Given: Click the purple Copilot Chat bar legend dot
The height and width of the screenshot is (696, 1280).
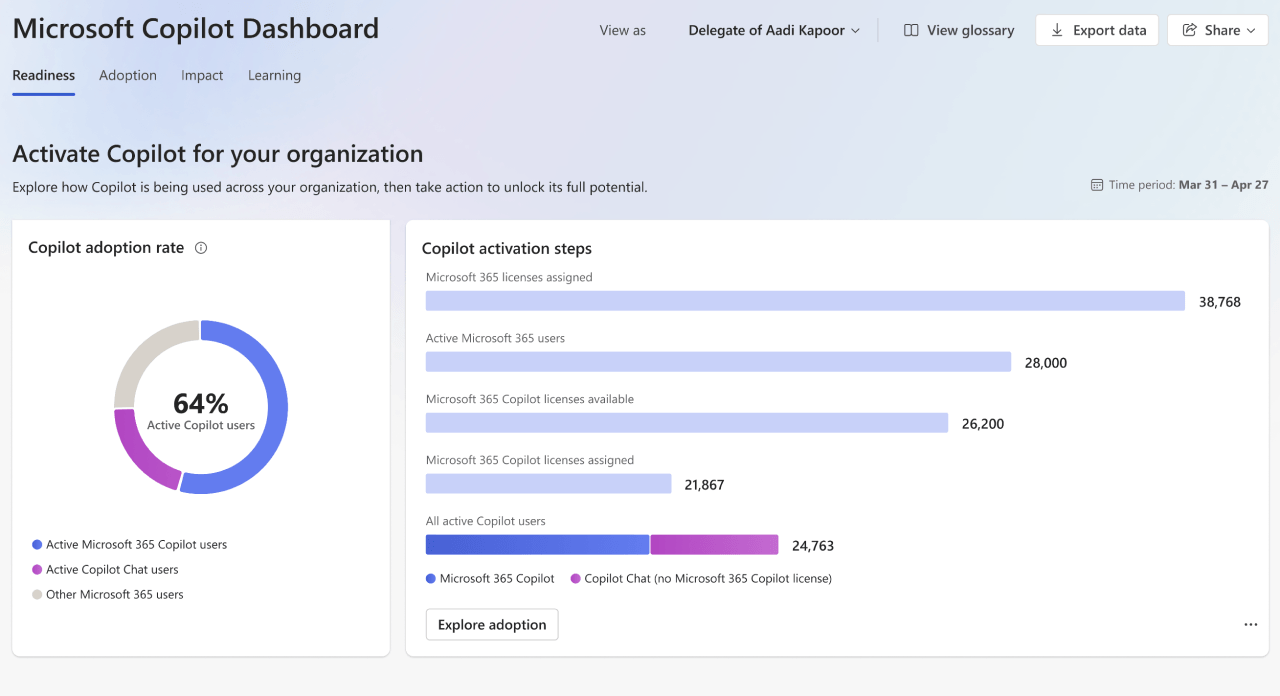Looking at the screenshot, I should [575, 579].
